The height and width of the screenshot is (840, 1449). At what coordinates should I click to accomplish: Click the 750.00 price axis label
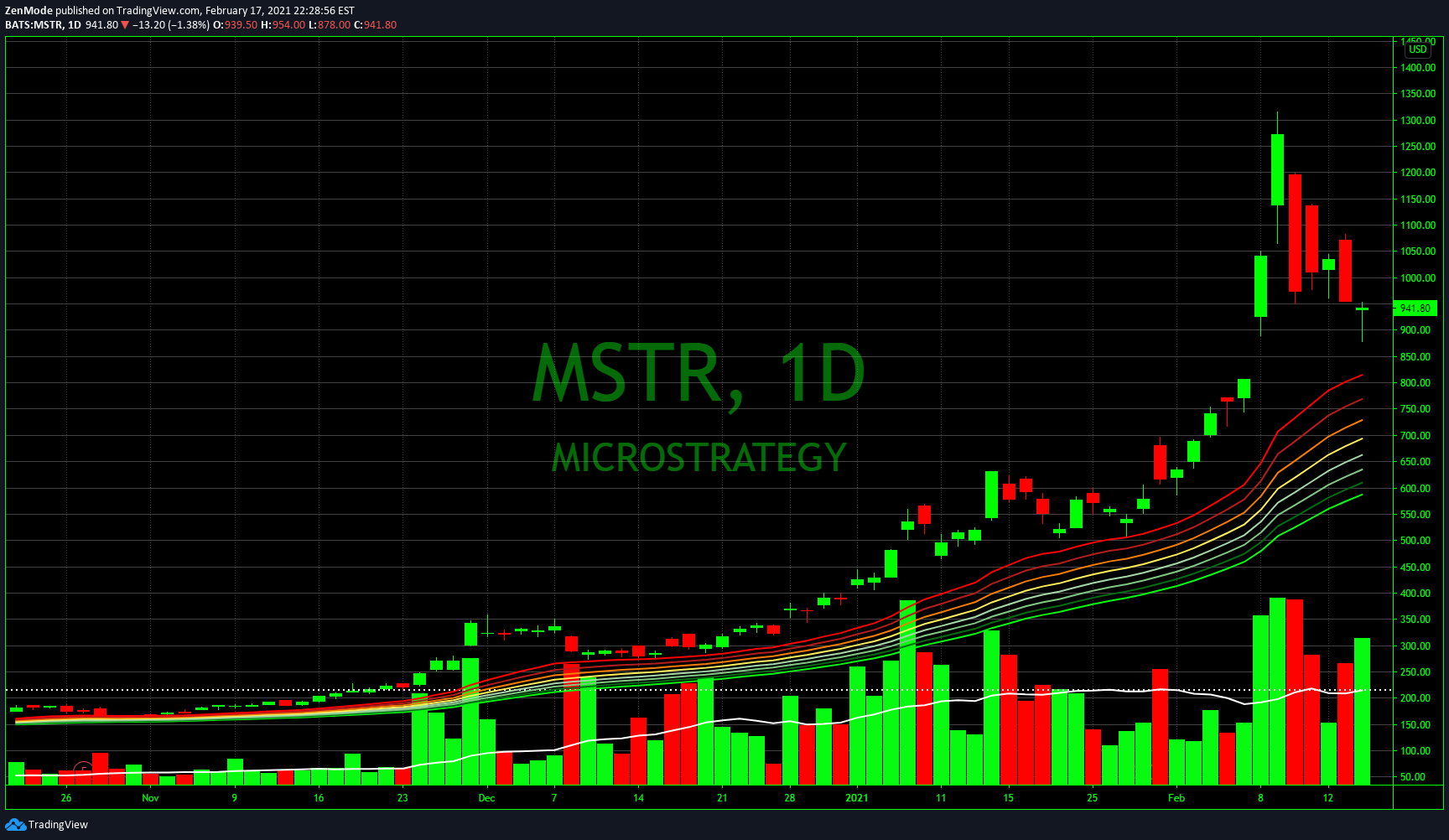(1415, 409)
